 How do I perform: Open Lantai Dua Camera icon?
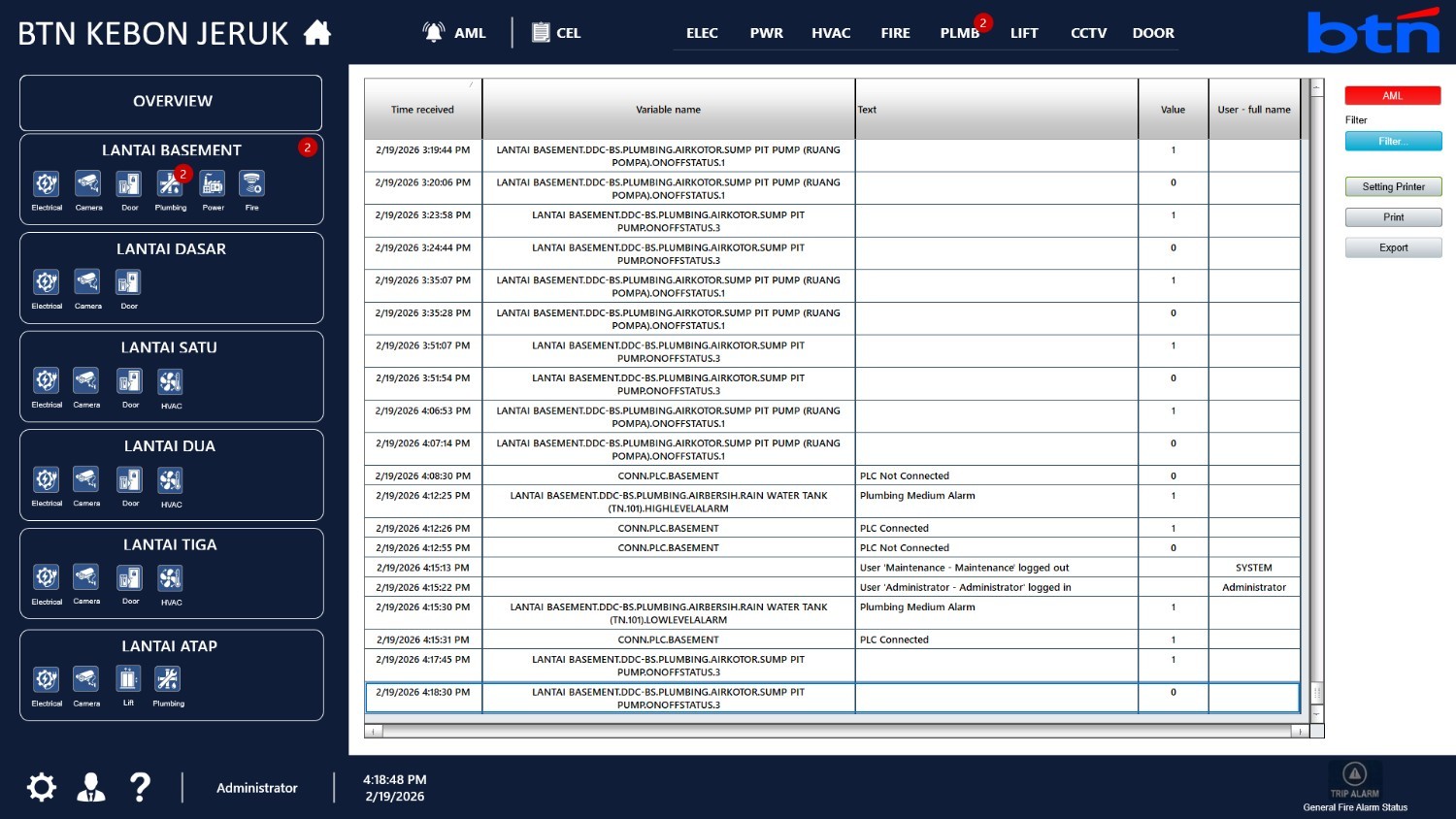click(86, 479)
